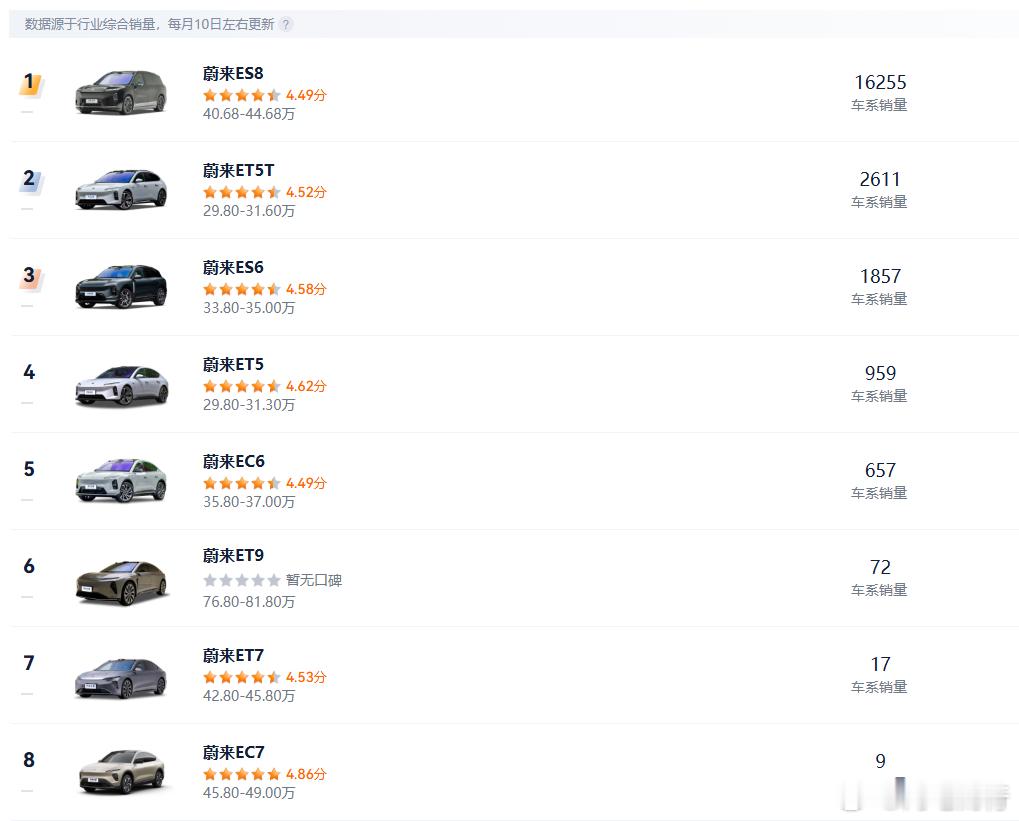Click the 76.80-81.80万 price for ET9
Viewport: 1019px width, 821px height.
[x=249, y=602]
